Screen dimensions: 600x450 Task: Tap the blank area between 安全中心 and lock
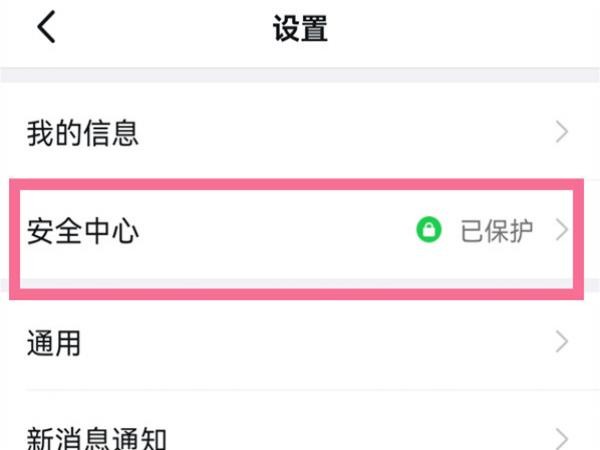277,231
